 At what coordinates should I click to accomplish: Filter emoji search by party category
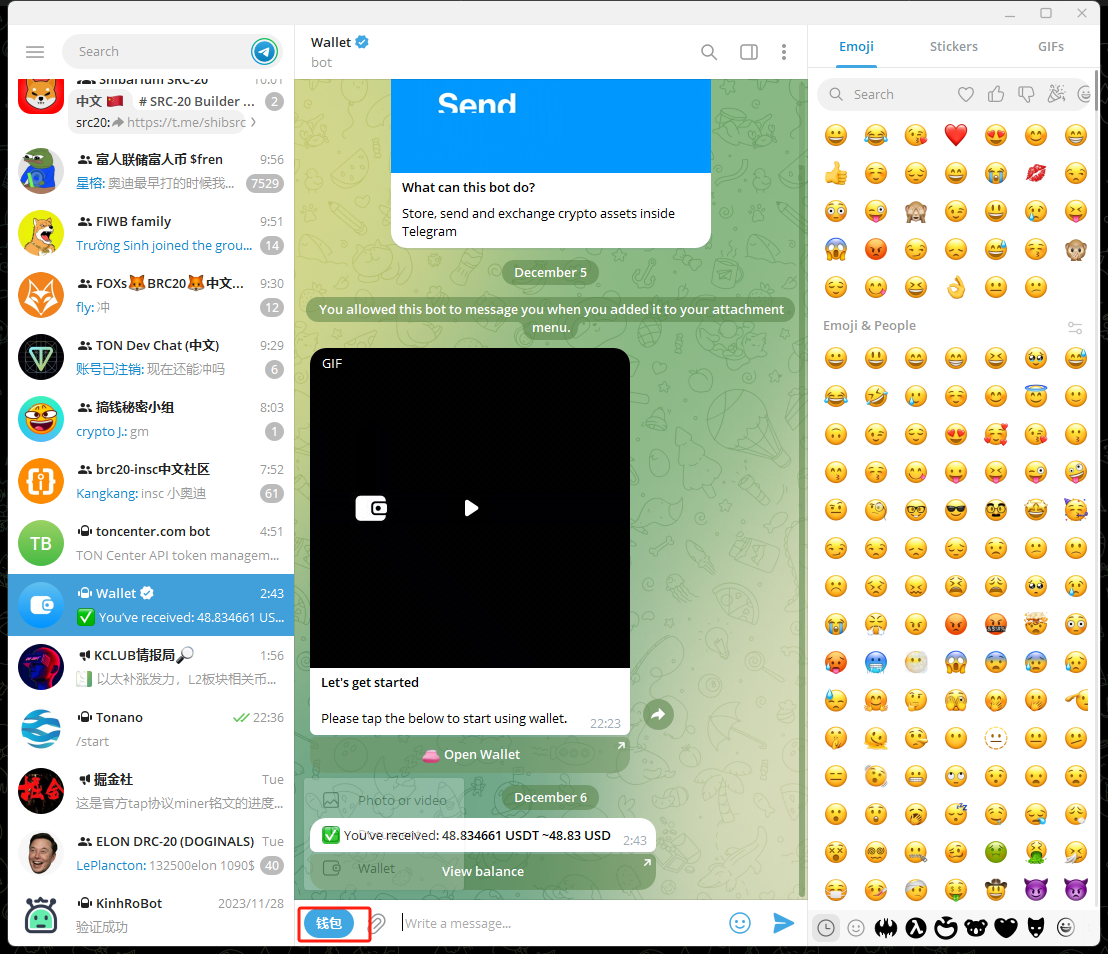(1056, 94)
